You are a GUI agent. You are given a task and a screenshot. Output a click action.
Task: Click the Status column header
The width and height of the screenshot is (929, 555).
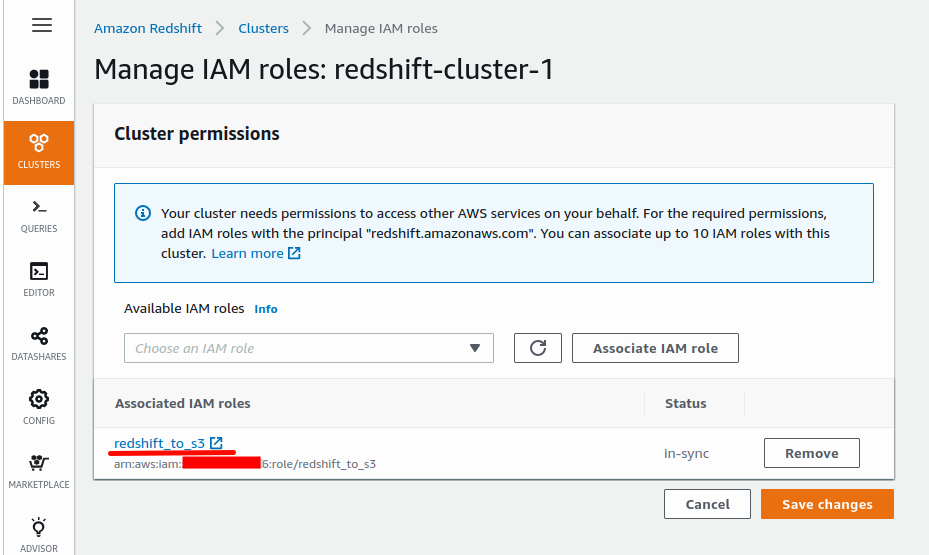tap(685, 403)
